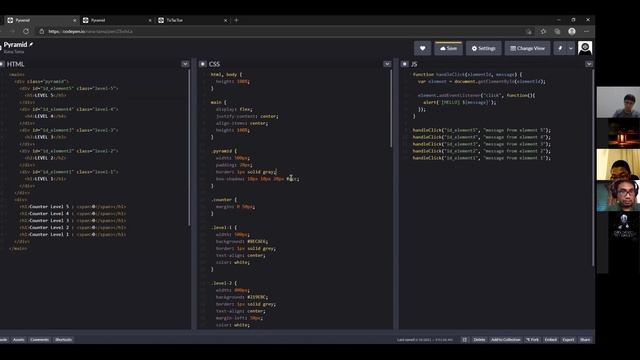Image resolution: width=640 pixels, height=360 pixels.
Task: Open the JS editor settings icon
Action: point(404,64)
